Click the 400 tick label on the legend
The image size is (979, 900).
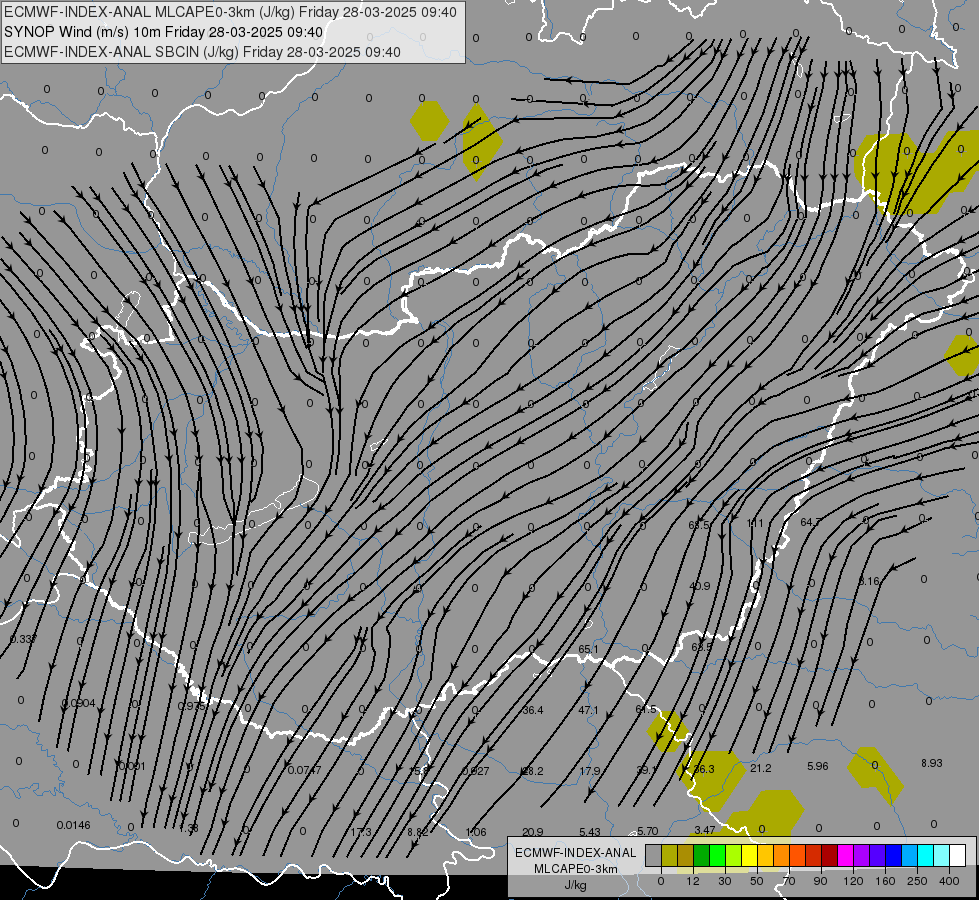tap(949, 881)
